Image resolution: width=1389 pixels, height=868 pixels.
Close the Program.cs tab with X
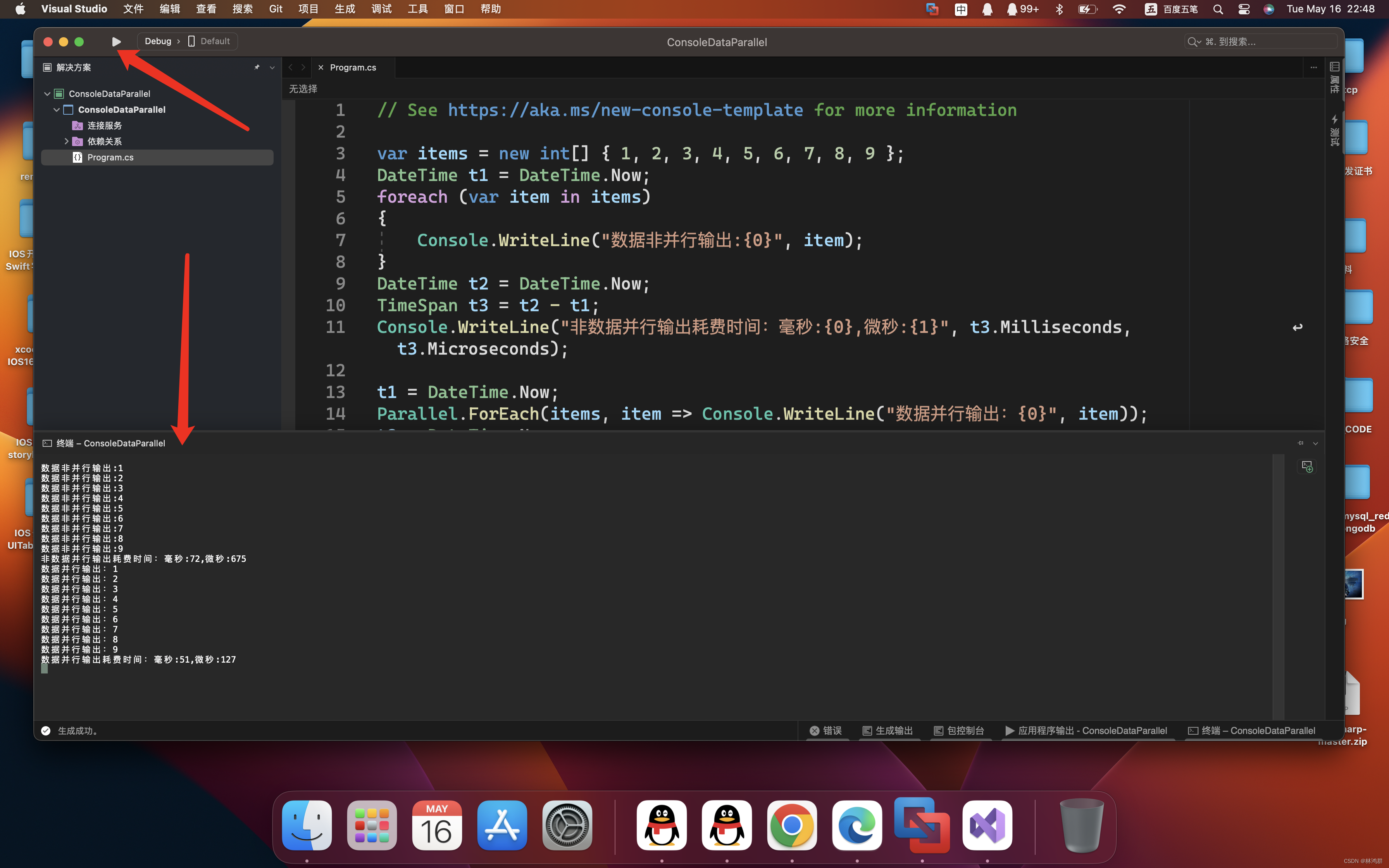tap(321, 67)
